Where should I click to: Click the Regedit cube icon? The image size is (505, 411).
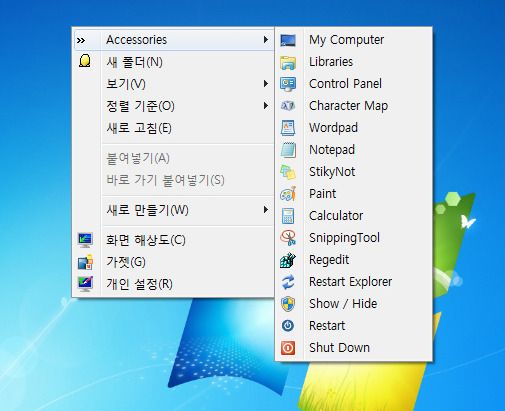[288, 260]
